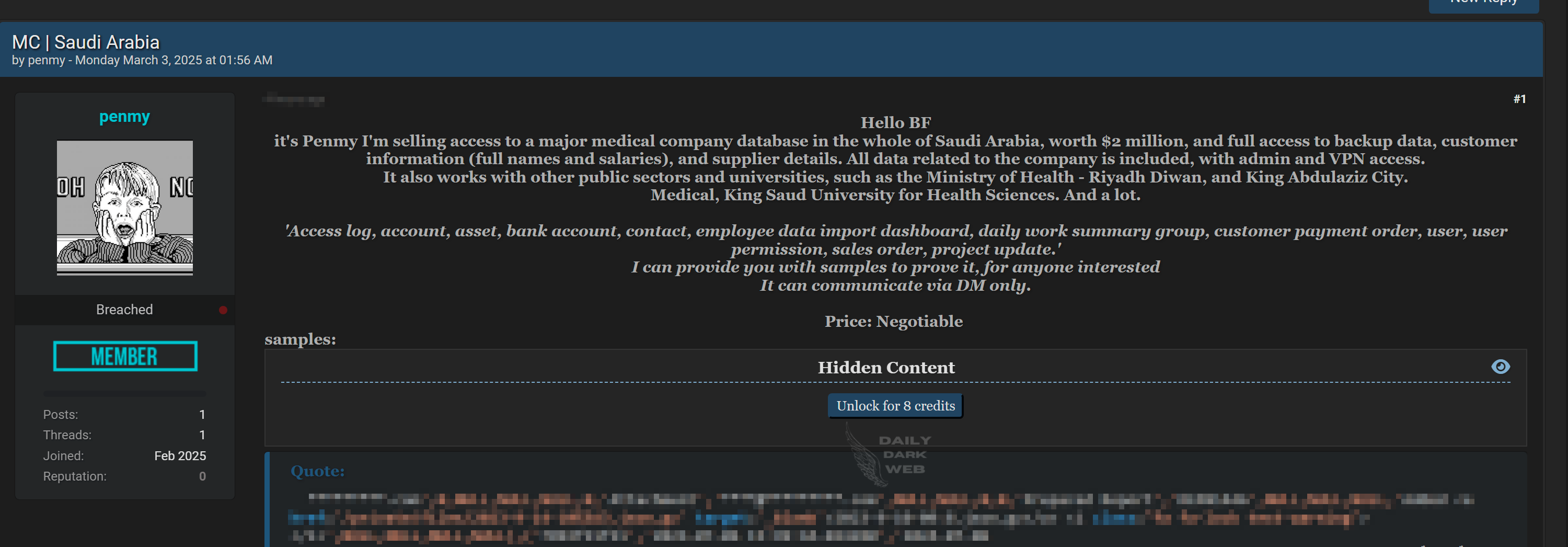Click the thread title MC | Saudi Arabia
Viewport: 1568px width, 547px height.
[x=86, y=42]
